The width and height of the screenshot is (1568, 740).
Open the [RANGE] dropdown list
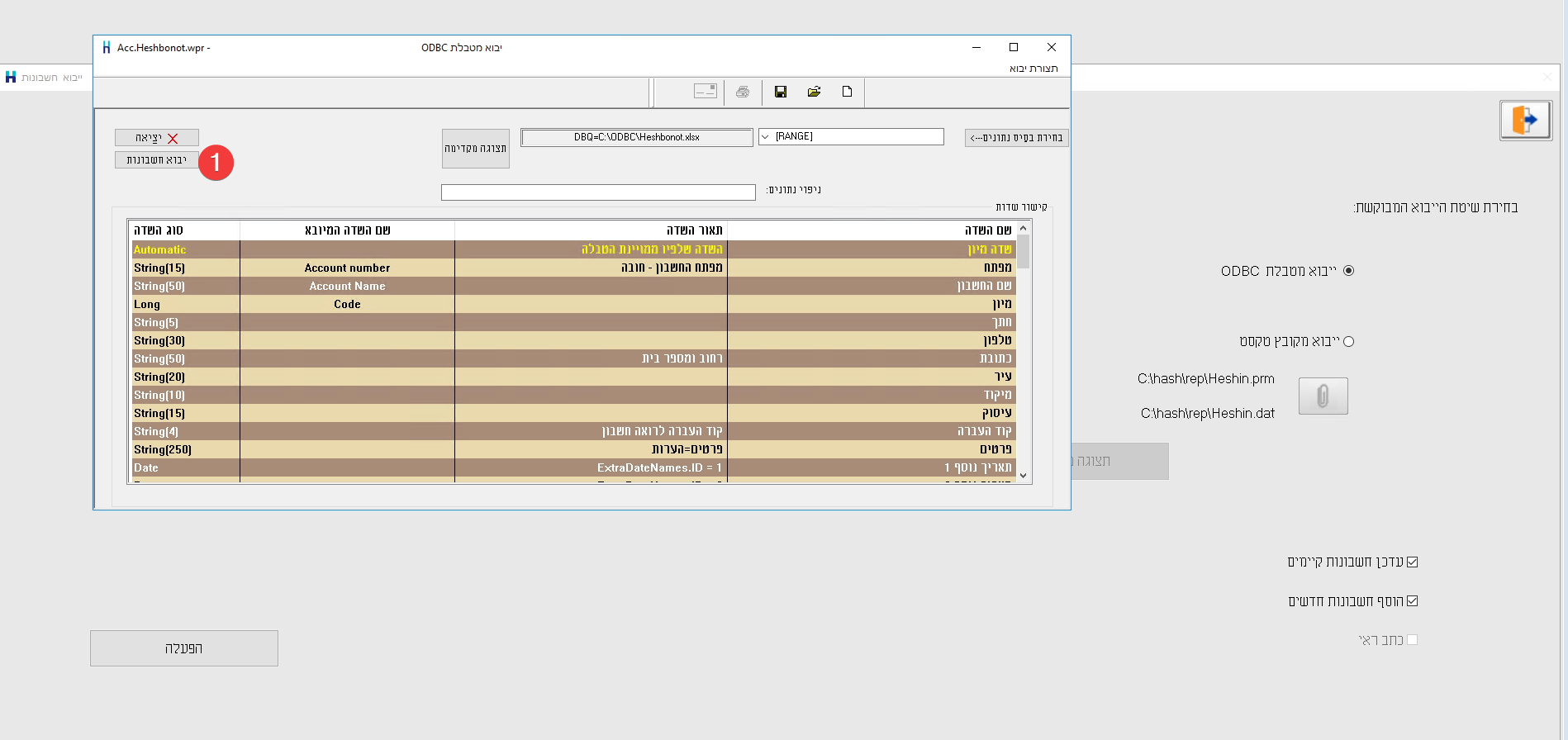766,137
